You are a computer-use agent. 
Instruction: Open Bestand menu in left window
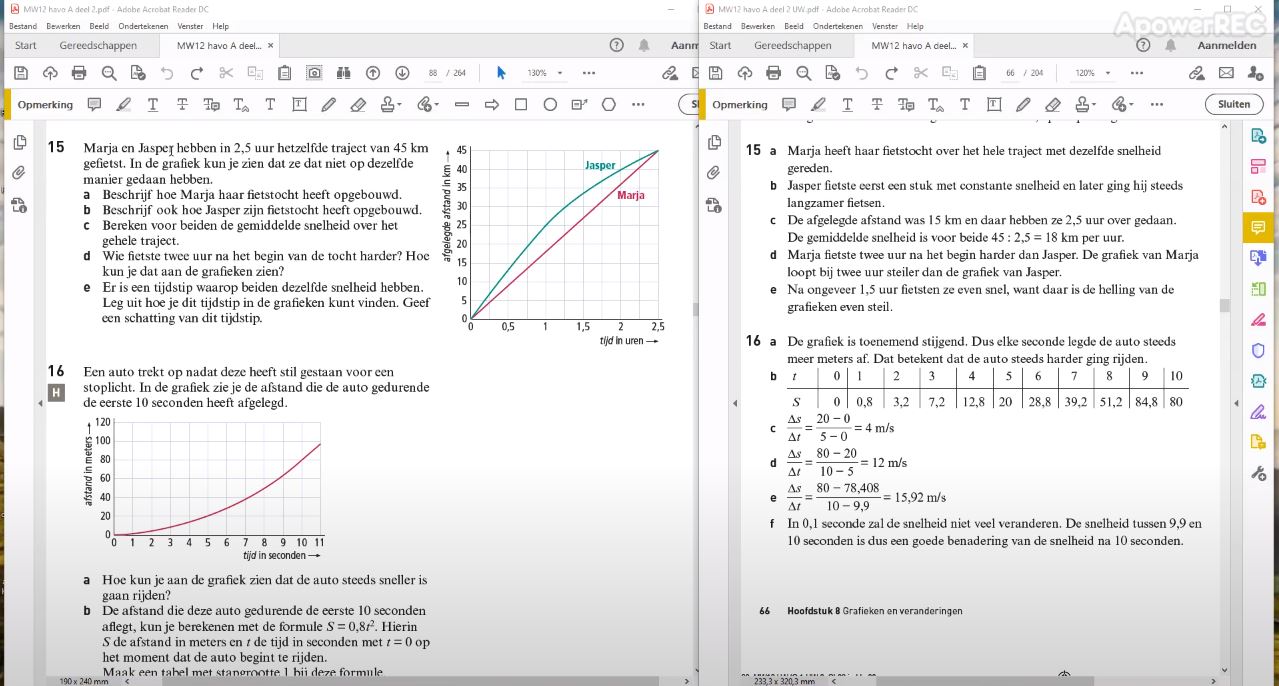pos(23,26)
